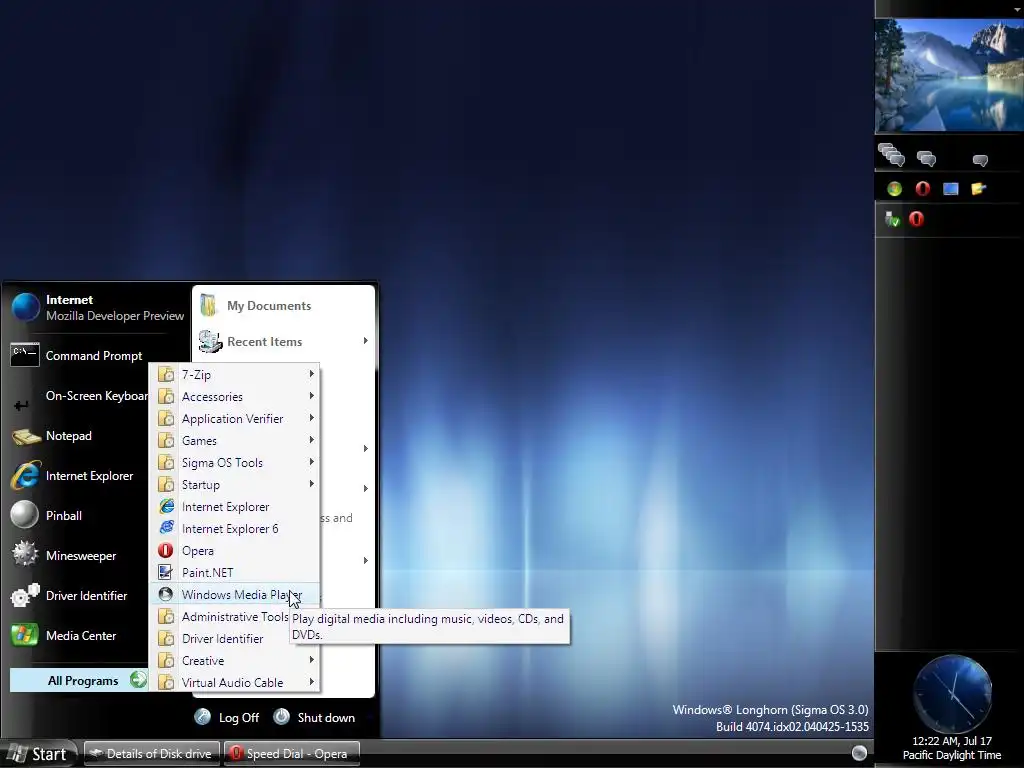Click the 12:22 AM, Jul 17 time text

tap(952, 741)
